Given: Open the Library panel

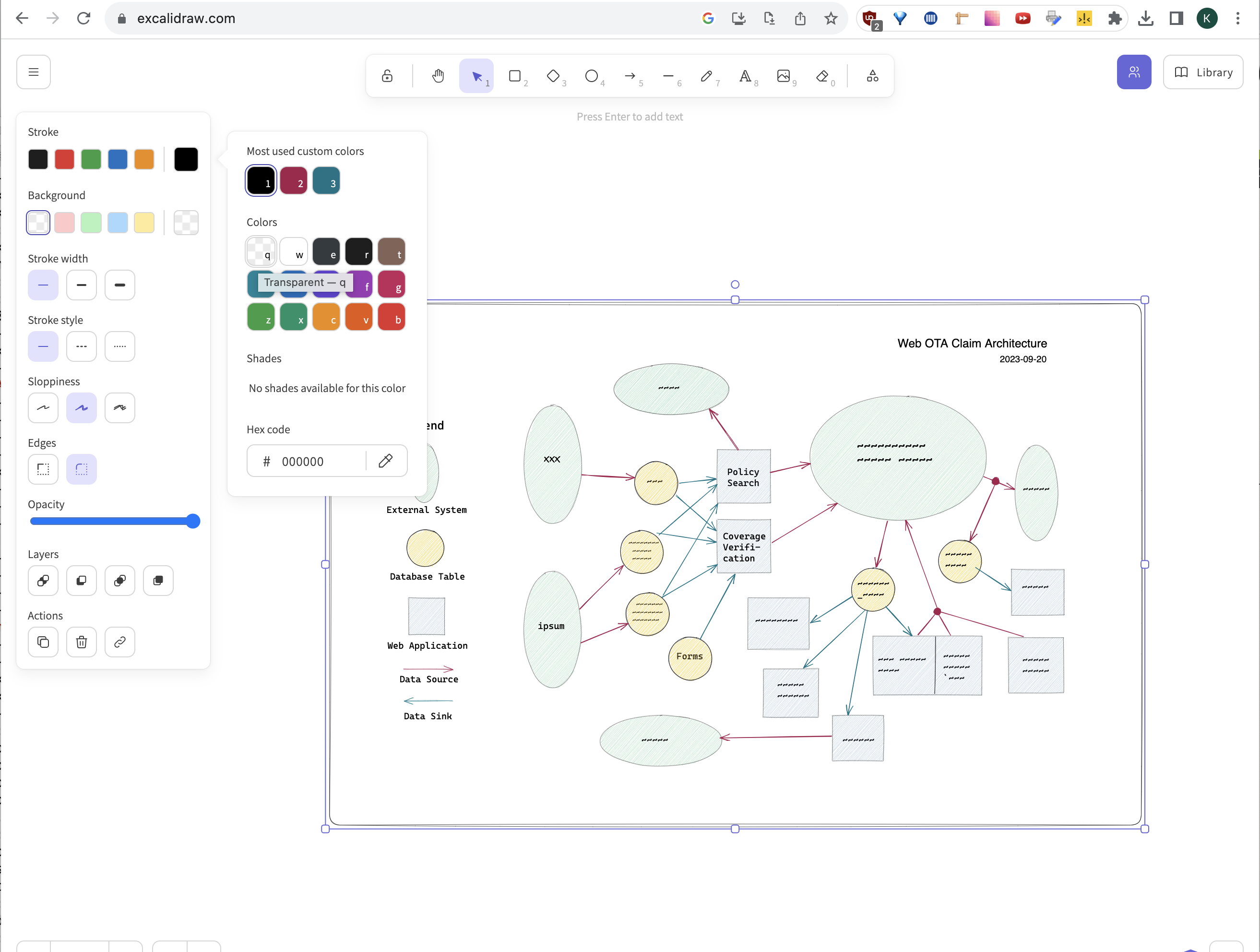Looking at the screenshot, I should click(x=1203, y=72).
